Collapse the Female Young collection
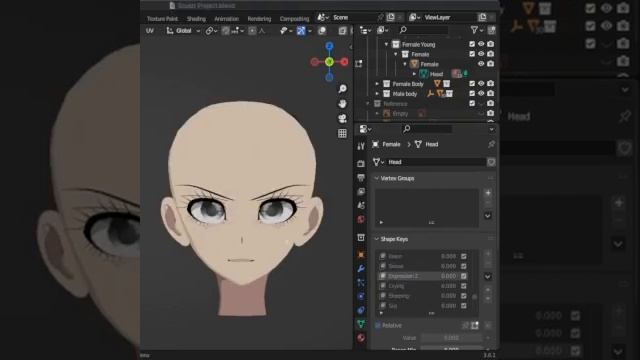 click(386, 44)
